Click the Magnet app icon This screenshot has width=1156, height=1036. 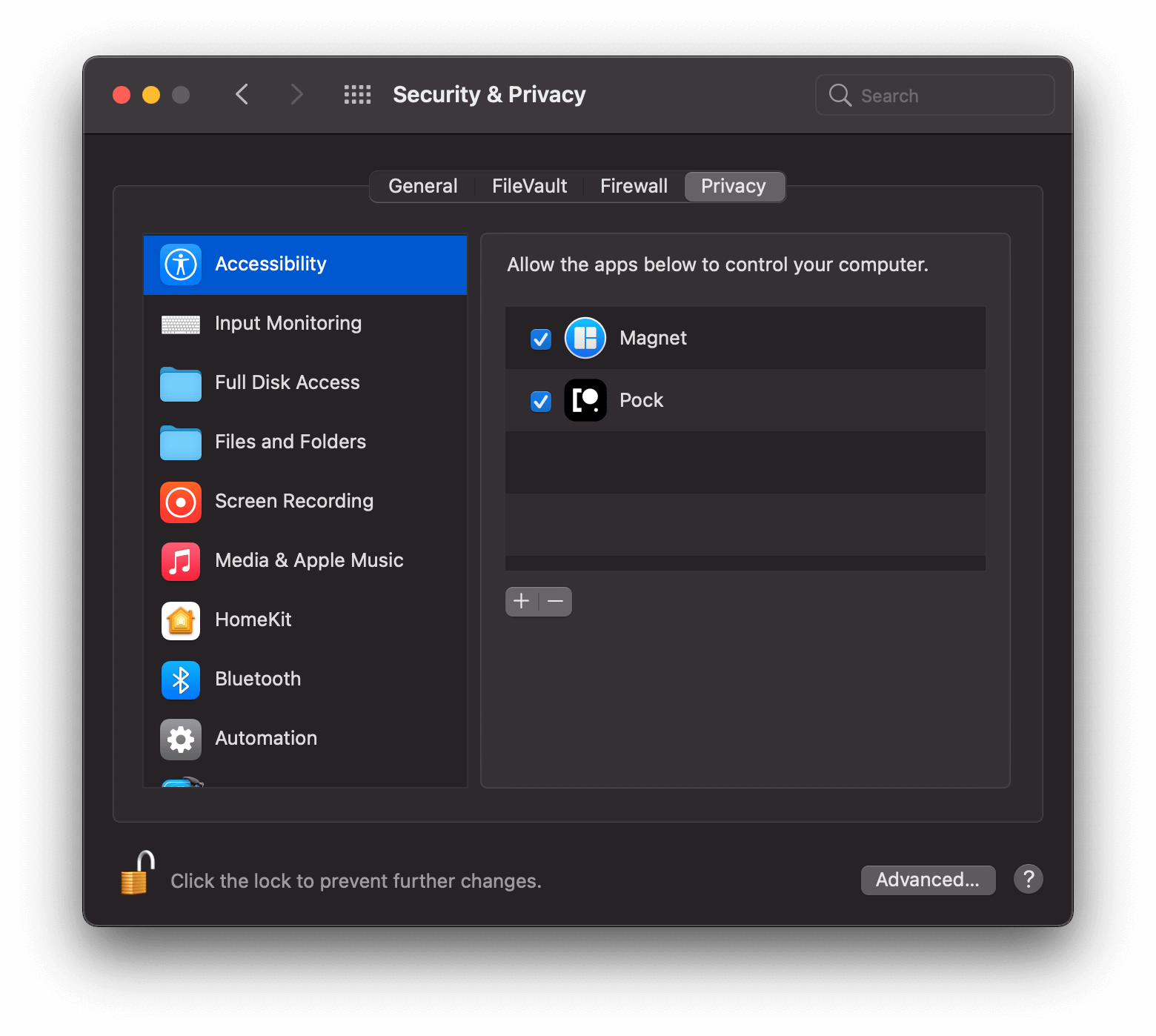[x=585, y=338]
